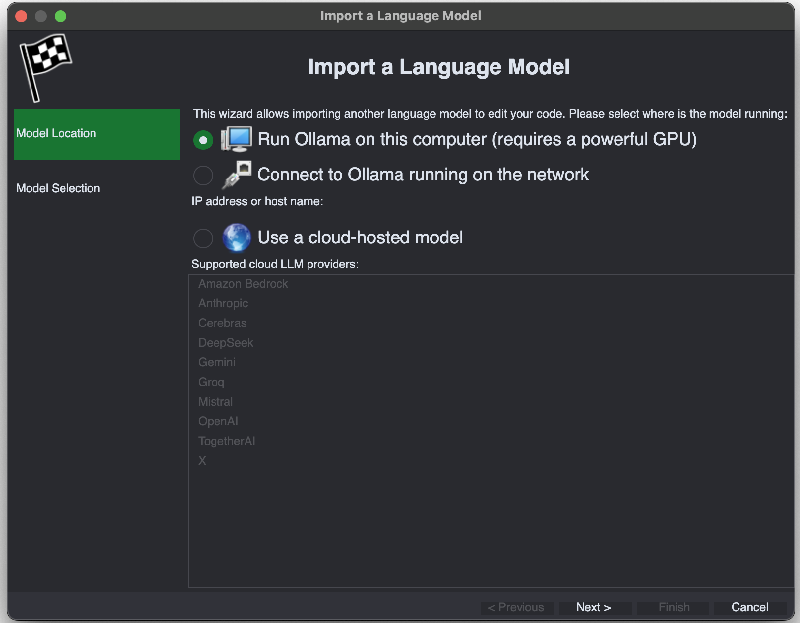Screen dimensions: 800x623
Task: Click the blue globe cloud-hosted icon
Action: coord(236,237)
